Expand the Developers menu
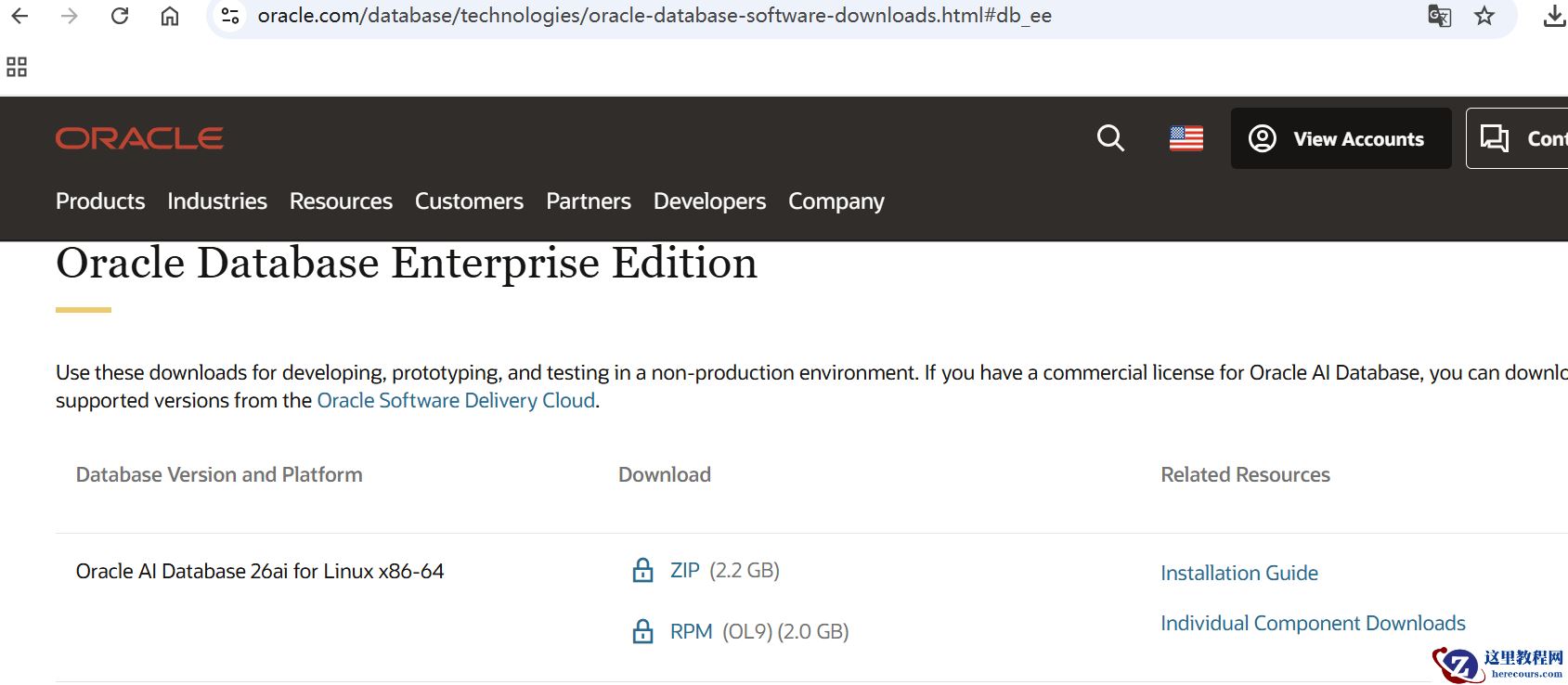Image resolution: width=1568 pixels, height=685 pixels. coord(709,201)
